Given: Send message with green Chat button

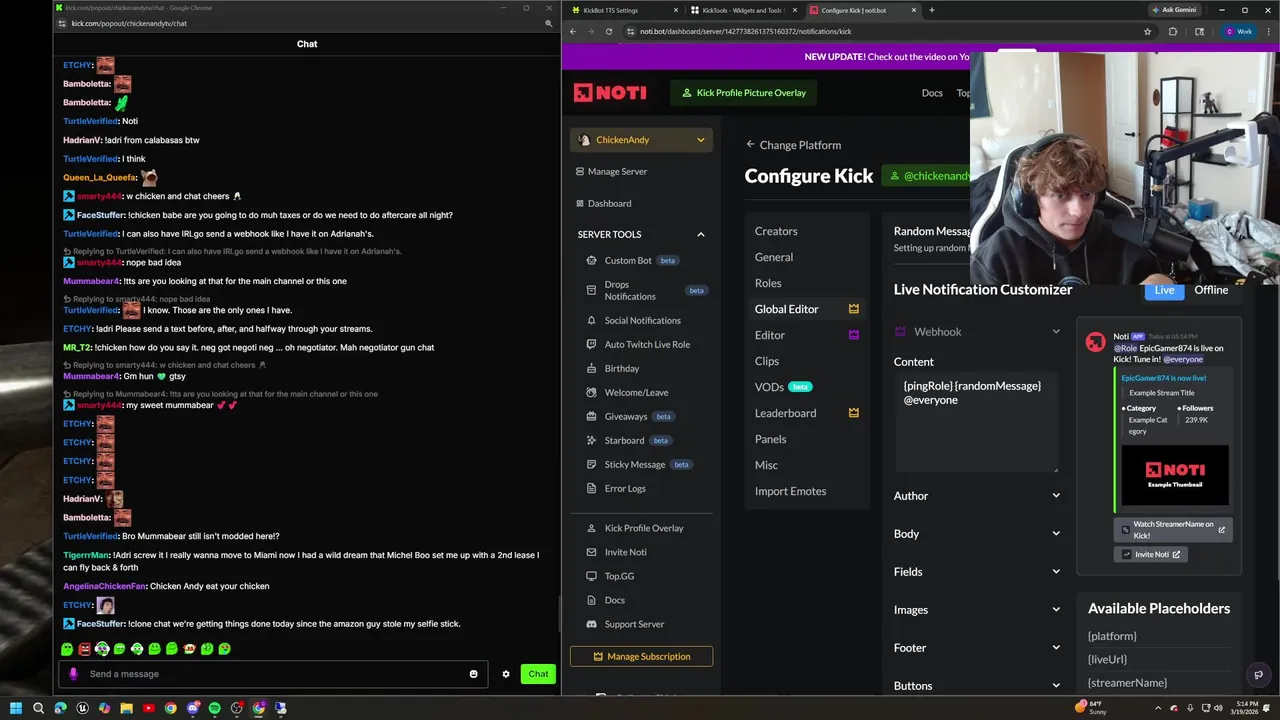Looking at the screenshot, I should (x=538, y=674).
